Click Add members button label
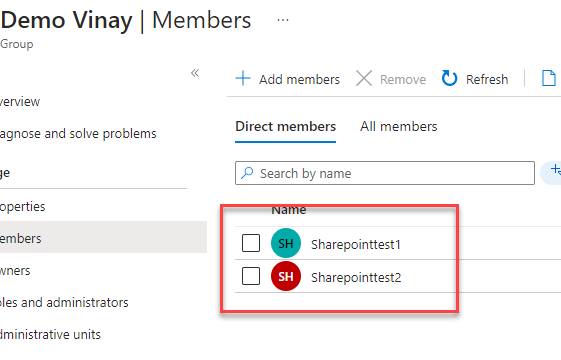561x360 pixels. click(x=299, y=79)
